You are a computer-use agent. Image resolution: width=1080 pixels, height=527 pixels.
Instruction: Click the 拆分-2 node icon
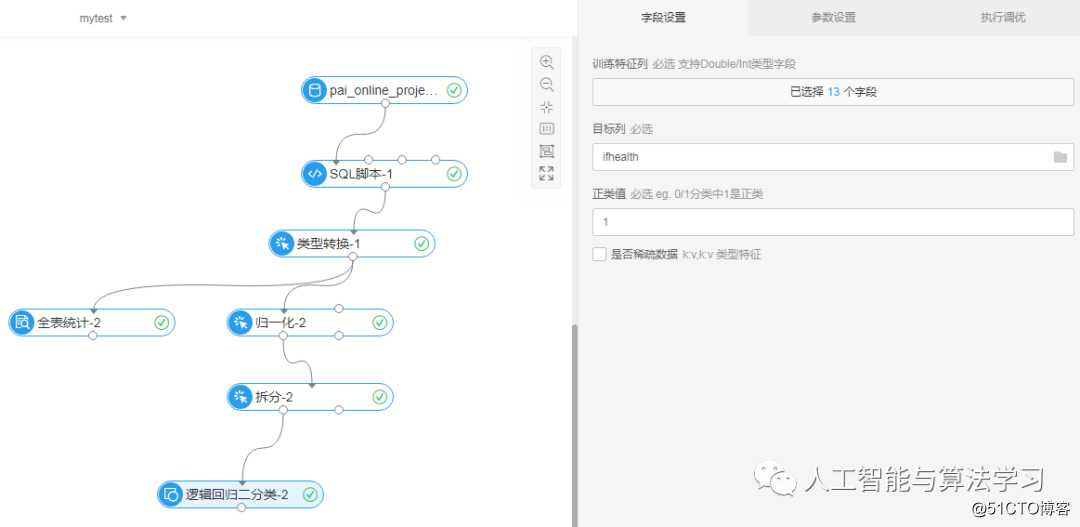point(240,397)
